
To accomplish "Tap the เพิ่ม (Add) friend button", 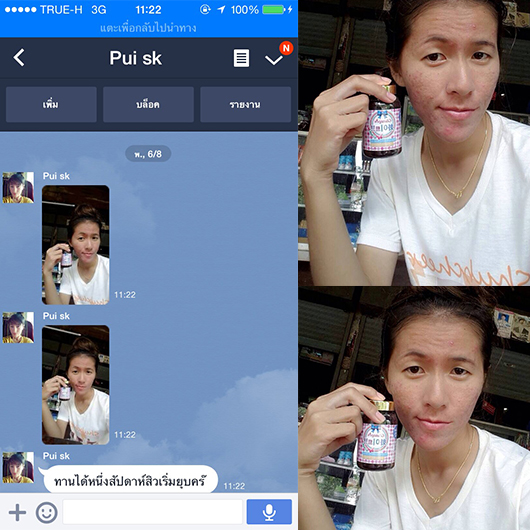I will [x=51, y=104].
